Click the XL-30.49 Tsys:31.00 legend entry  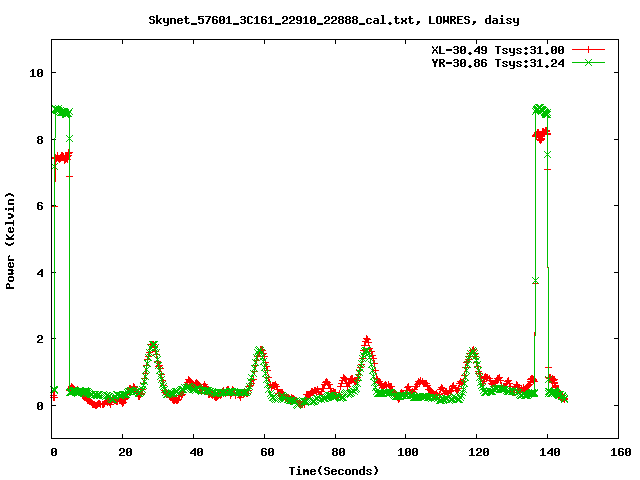point(498,50)
